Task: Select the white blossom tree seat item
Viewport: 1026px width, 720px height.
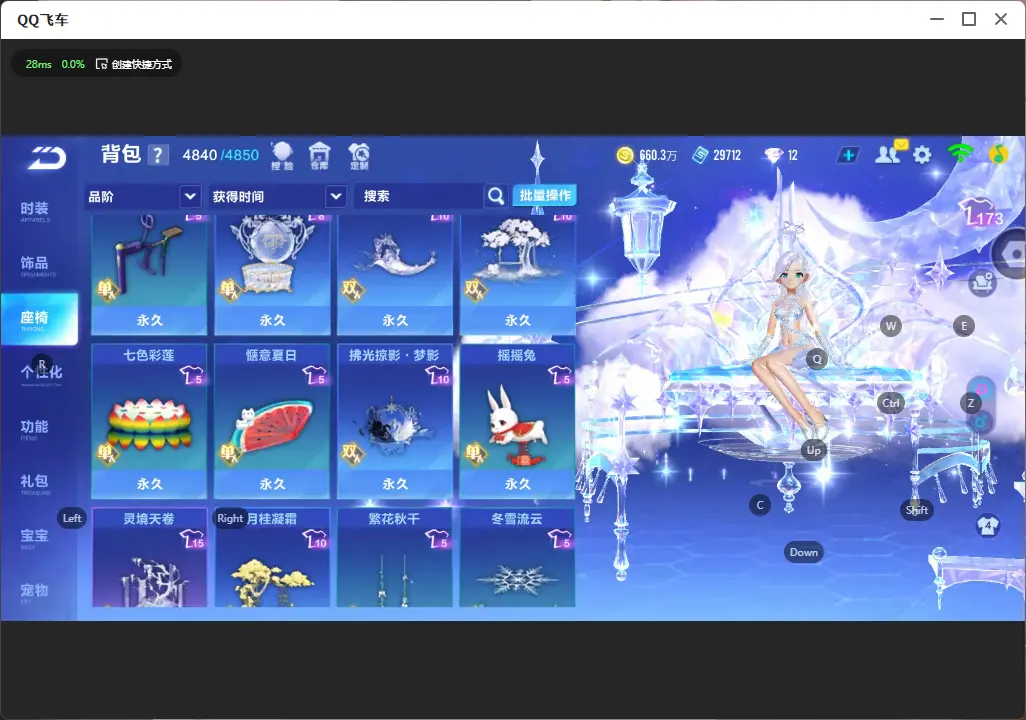Action: tap(518, 275)
